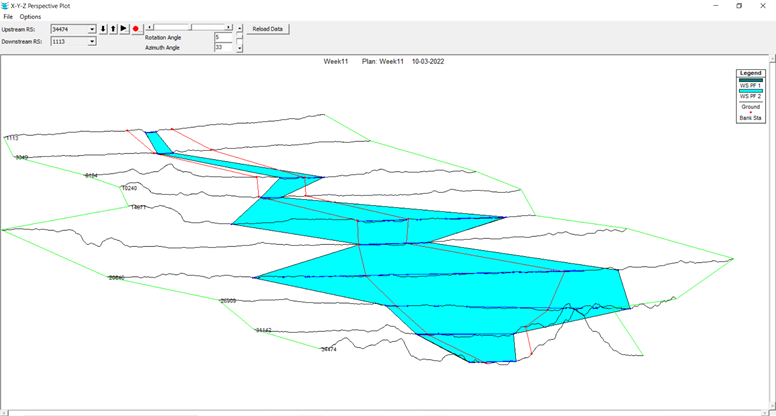
Task: Click the rotation slider left arrow
Action: point(149,27)
